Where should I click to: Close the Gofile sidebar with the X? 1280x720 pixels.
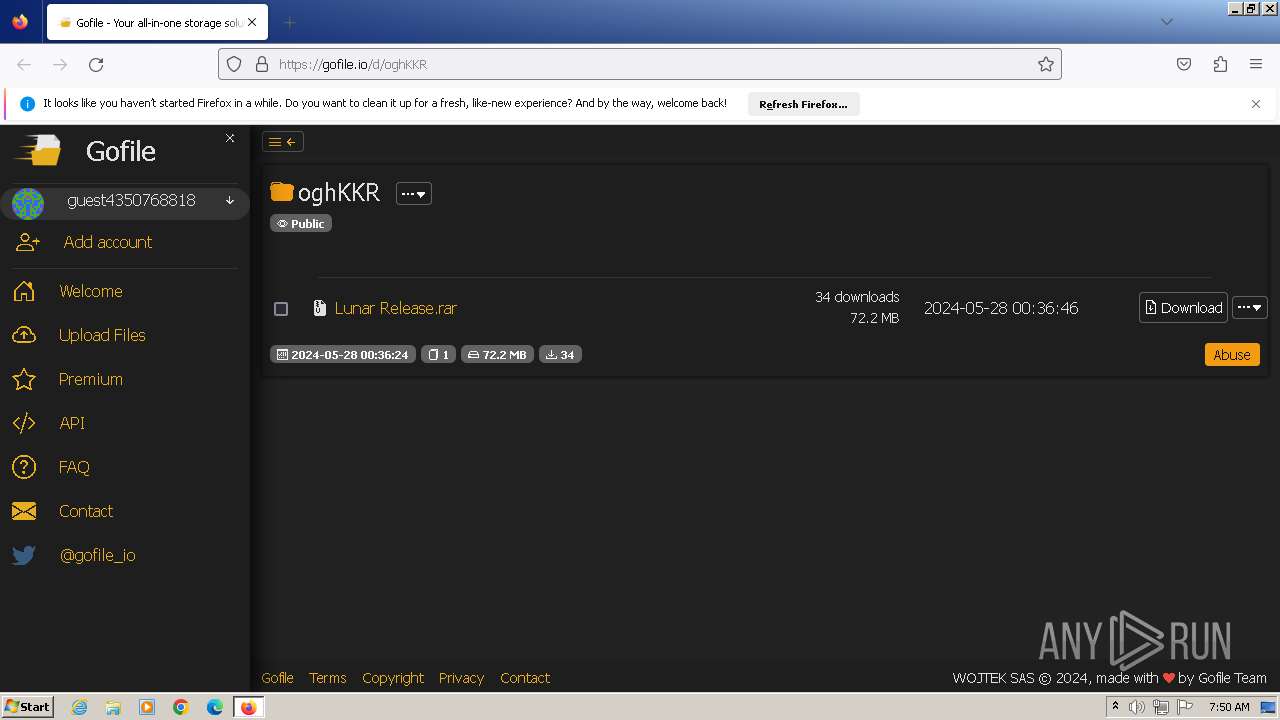pyautogui.click(x=230, y=138)
